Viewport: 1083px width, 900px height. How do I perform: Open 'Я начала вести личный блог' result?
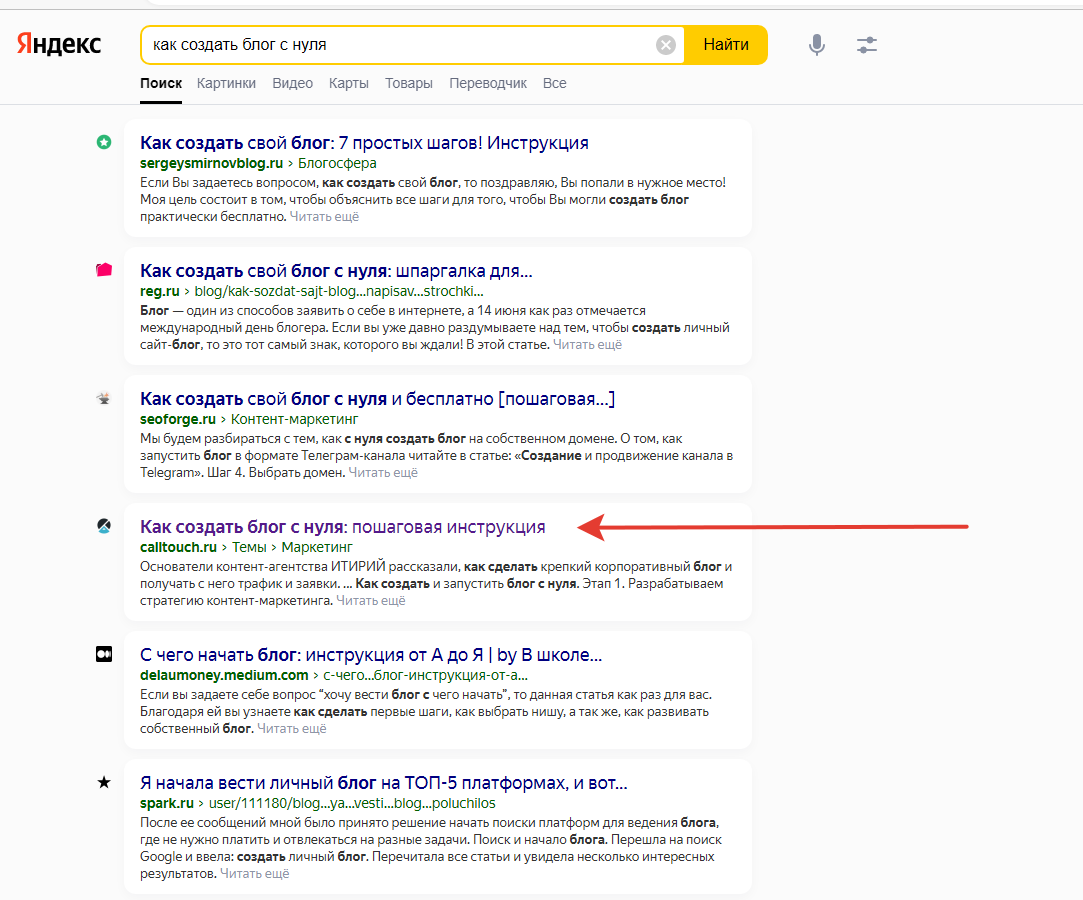click(x=383, y=783)
